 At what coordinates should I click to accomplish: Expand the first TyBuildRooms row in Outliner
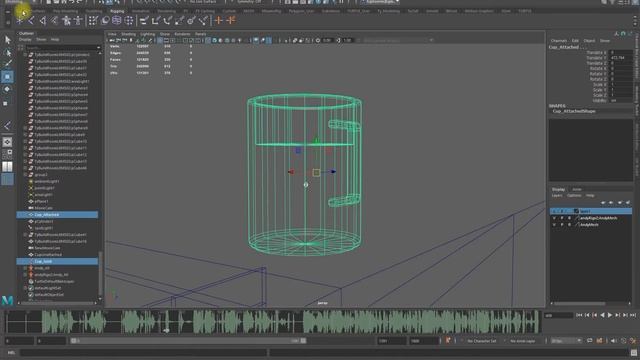coord(25,55)
